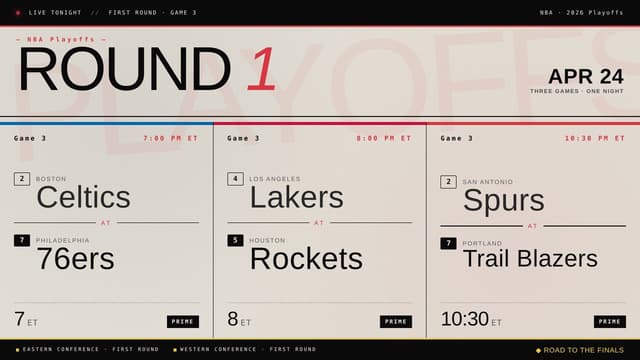Screen dimensions: 640x360
Task: Click the 'AT' separator between Spurs and Trail Blazers
Action: [532, 226]
